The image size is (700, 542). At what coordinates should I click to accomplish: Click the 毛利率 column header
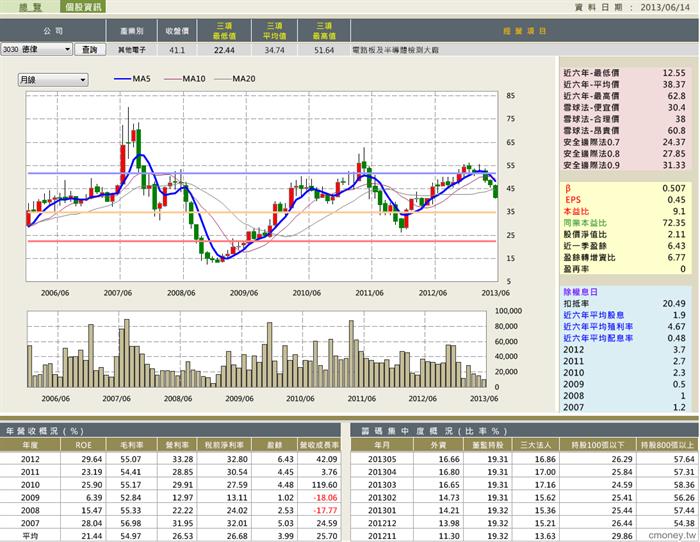tap(132, 445)
